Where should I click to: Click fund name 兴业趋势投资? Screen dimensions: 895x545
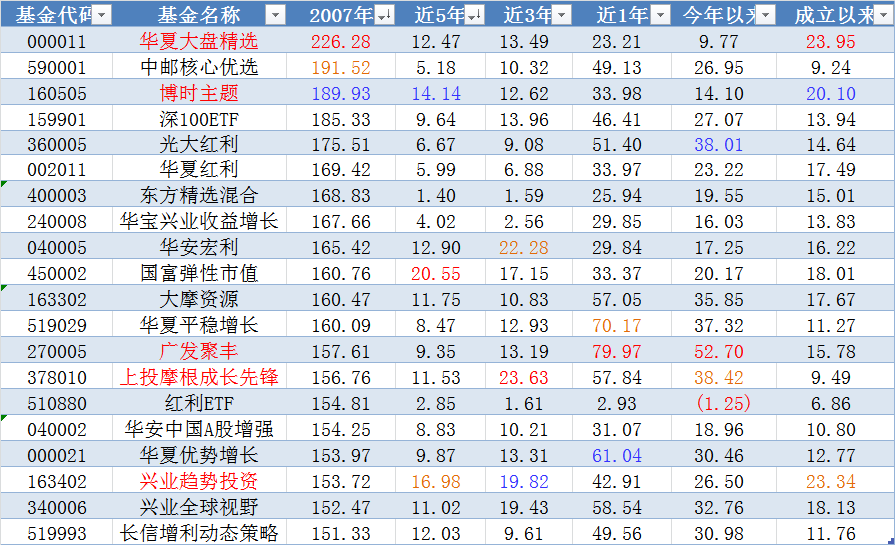click(x=199, y=481)
